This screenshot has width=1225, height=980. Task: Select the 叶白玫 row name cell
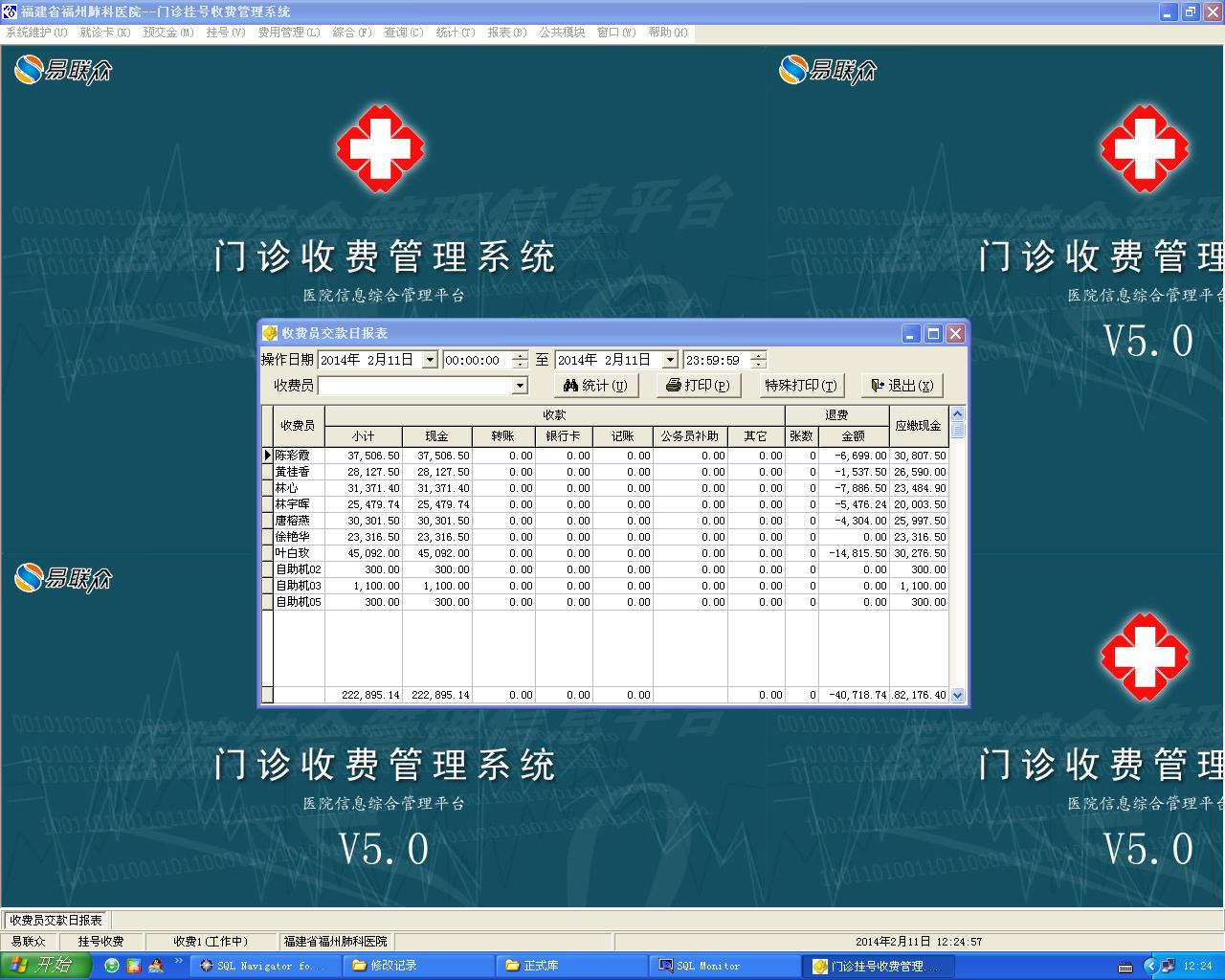299,553
